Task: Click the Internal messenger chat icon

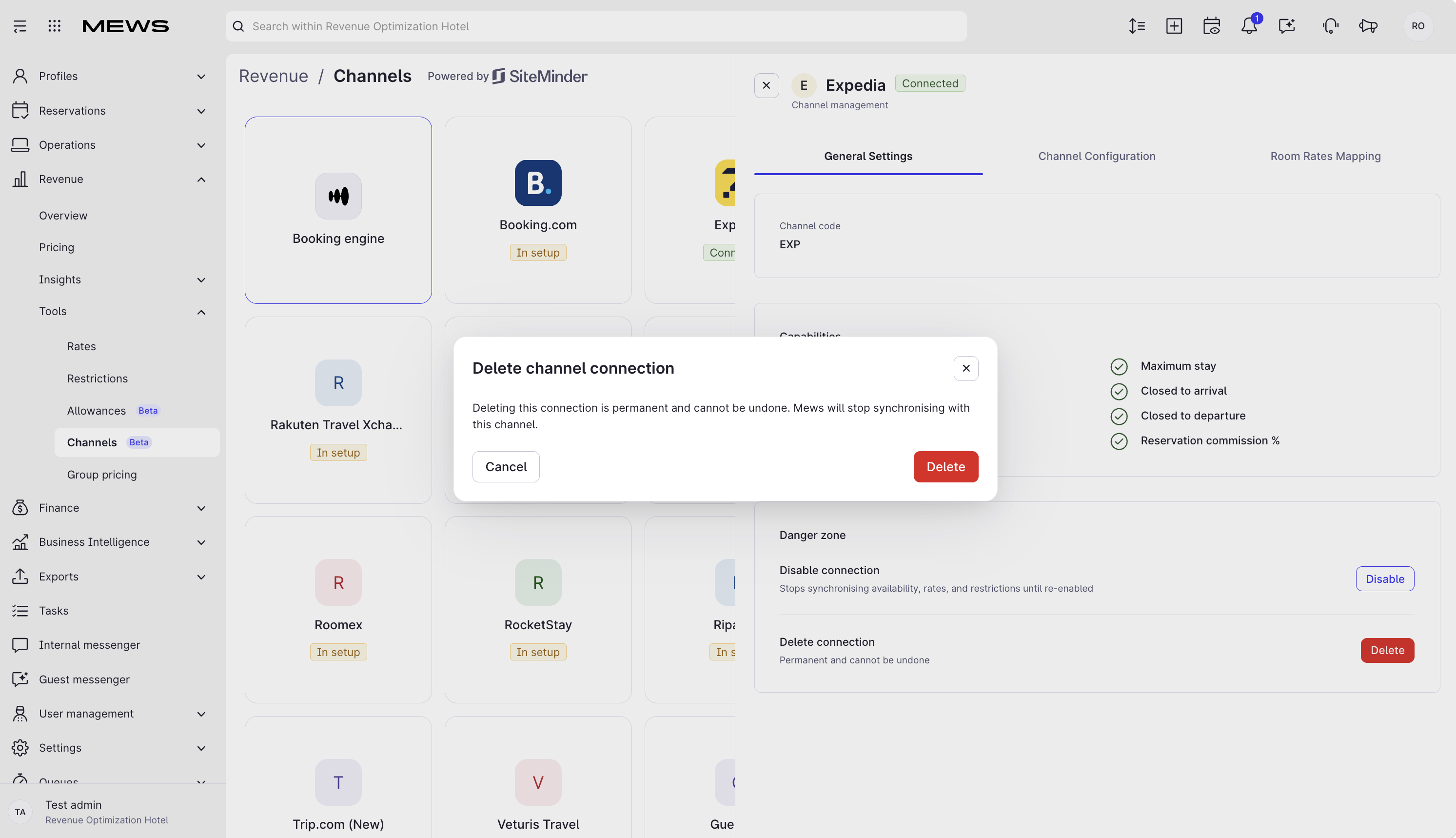Action: pos(20,645)
